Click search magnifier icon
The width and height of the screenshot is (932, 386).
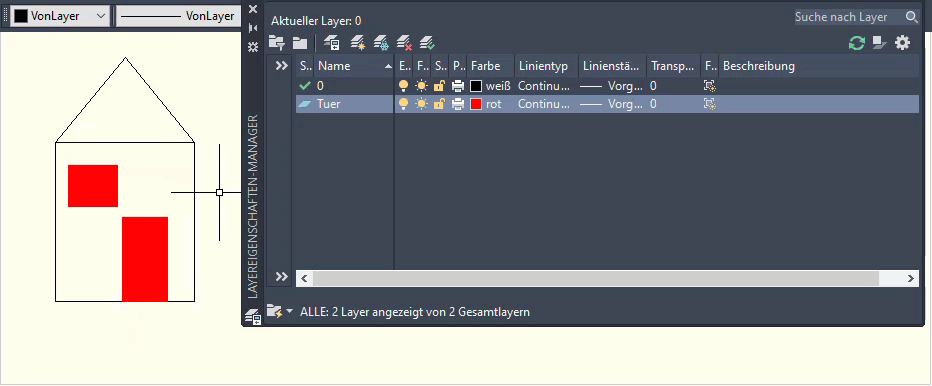(912, 17)
